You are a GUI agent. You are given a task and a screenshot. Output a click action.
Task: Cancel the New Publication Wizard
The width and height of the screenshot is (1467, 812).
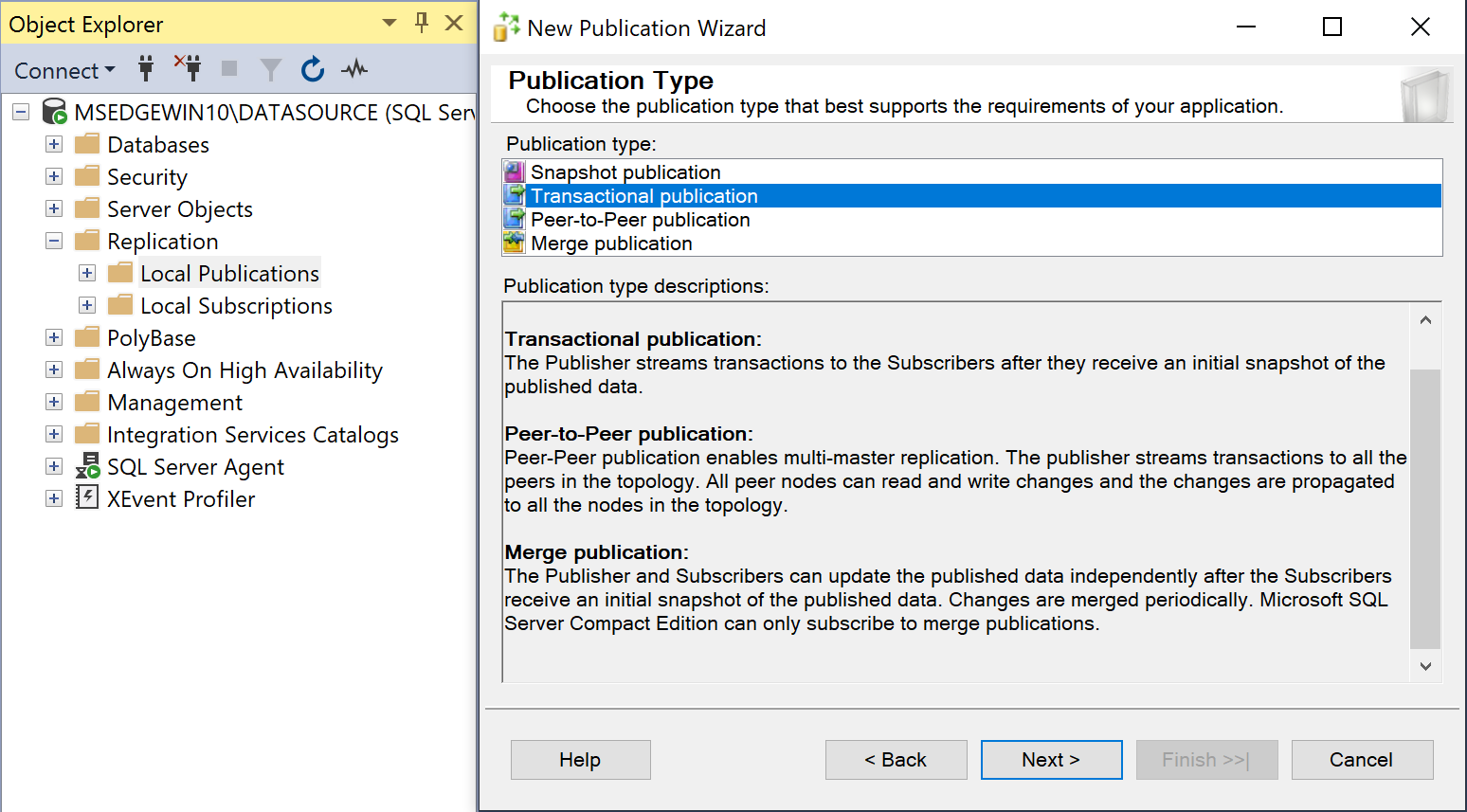(x=1362, y=759)
